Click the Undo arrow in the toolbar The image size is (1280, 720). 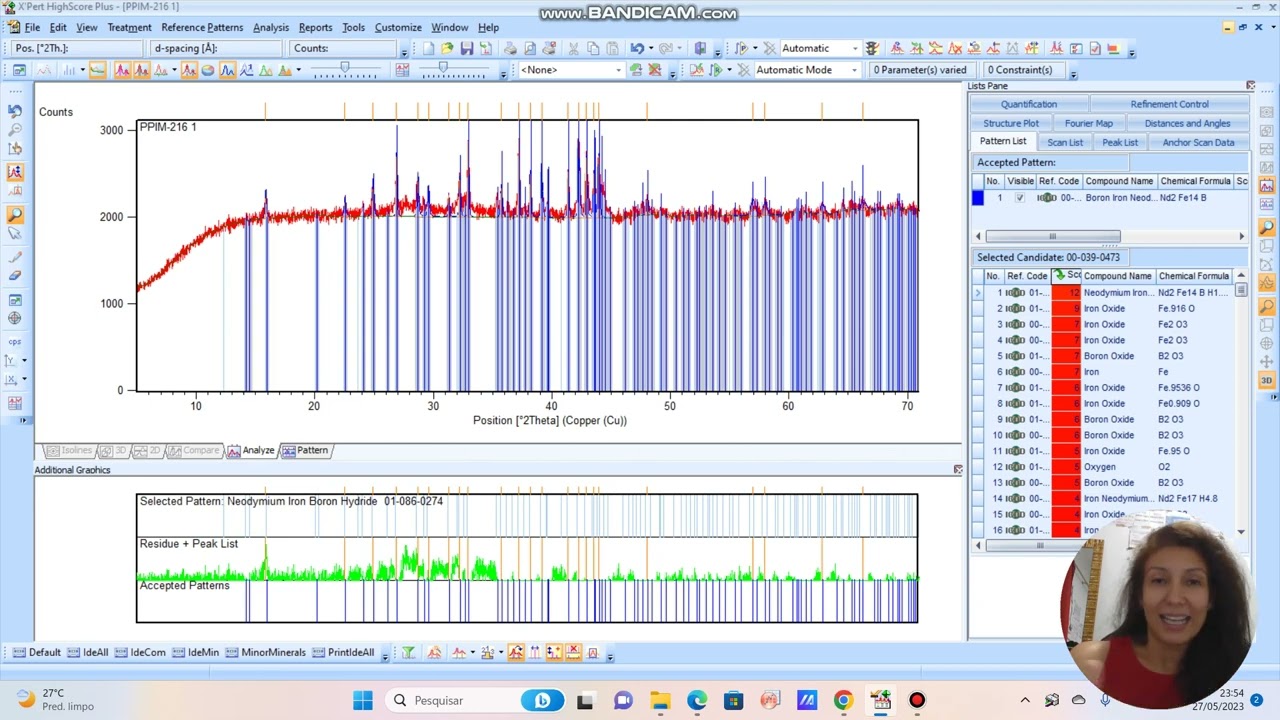pyautogui.click(x=636, y=48)
